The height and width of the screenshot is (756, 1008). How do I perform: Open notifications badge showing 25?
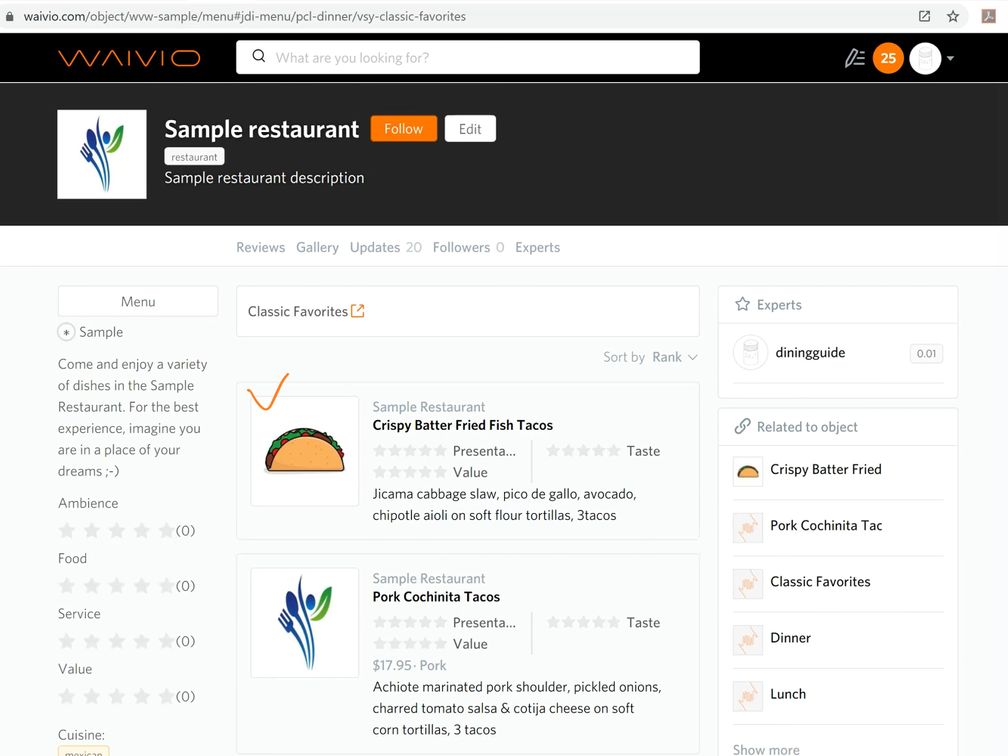(x=888, y=58)
